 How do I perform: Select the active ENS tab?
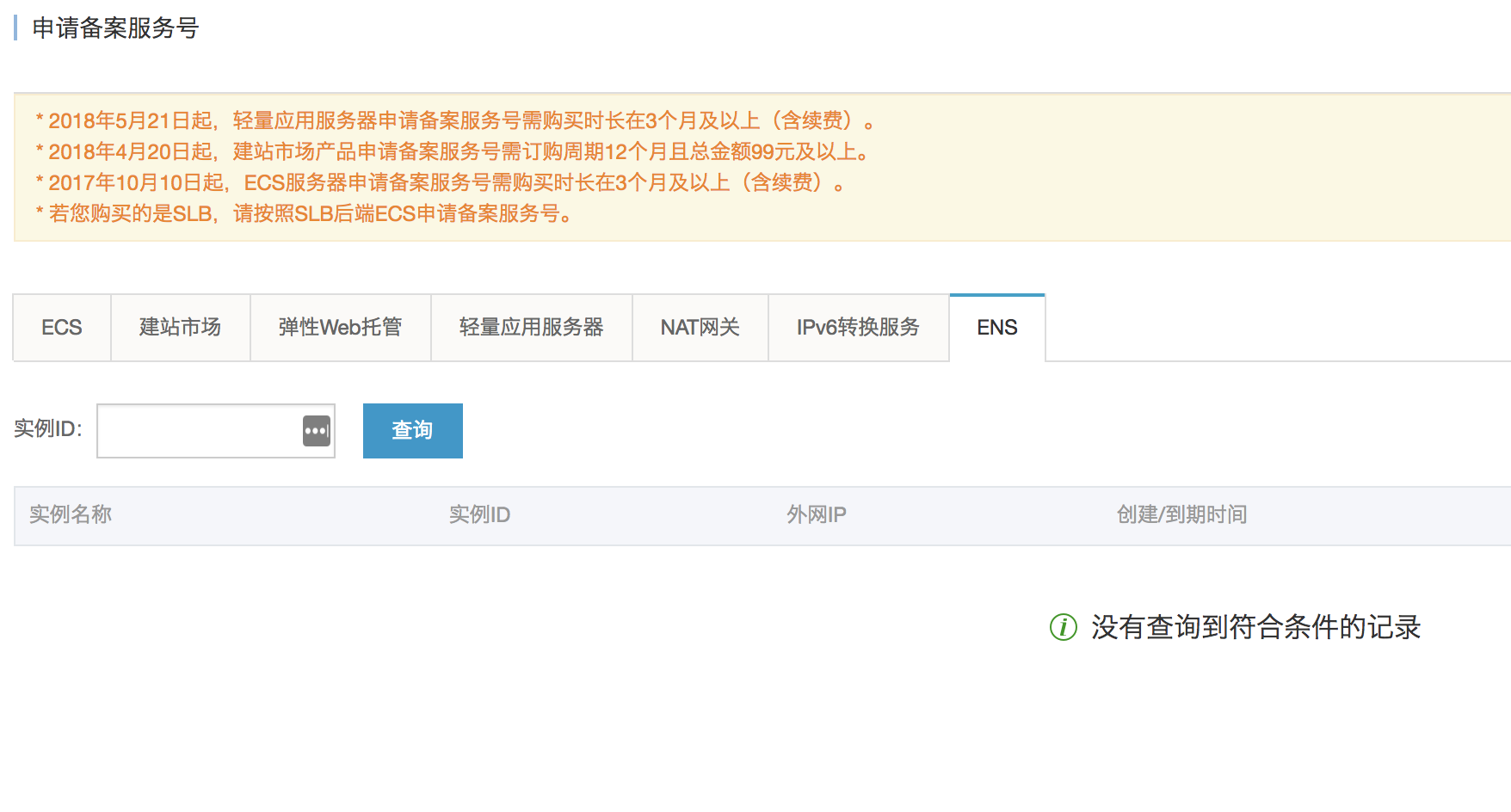996,328
